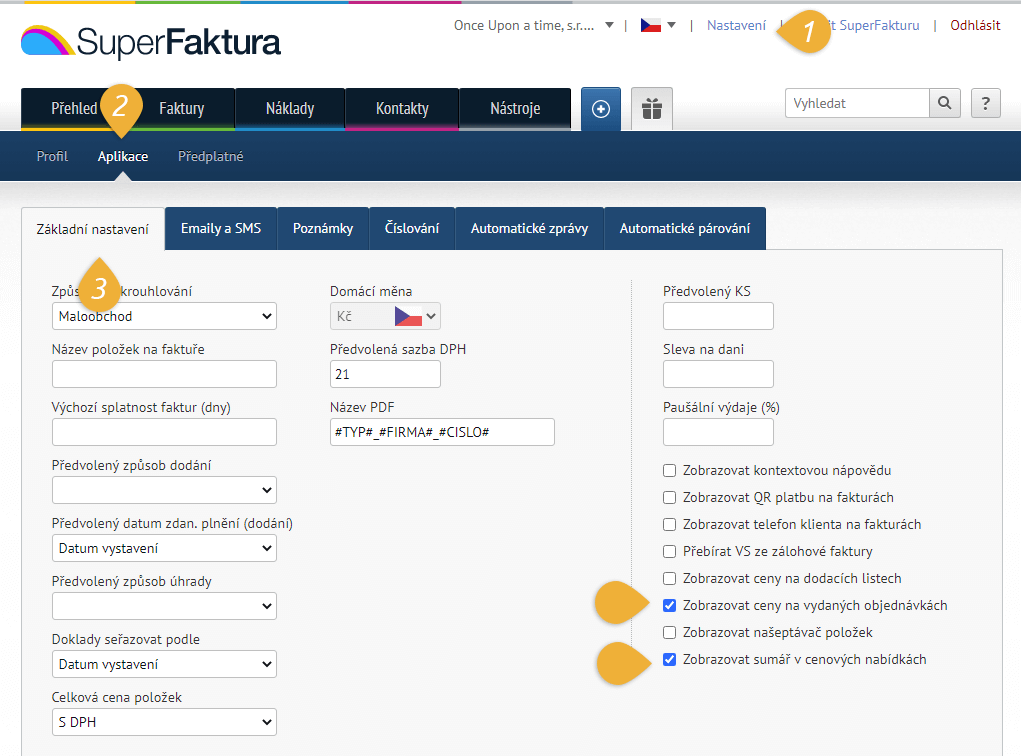Image resolution: width=1021 pixels, height=756 pixels.
Task: Click the Czech flag language icon
Action: [x=650, y=25]
